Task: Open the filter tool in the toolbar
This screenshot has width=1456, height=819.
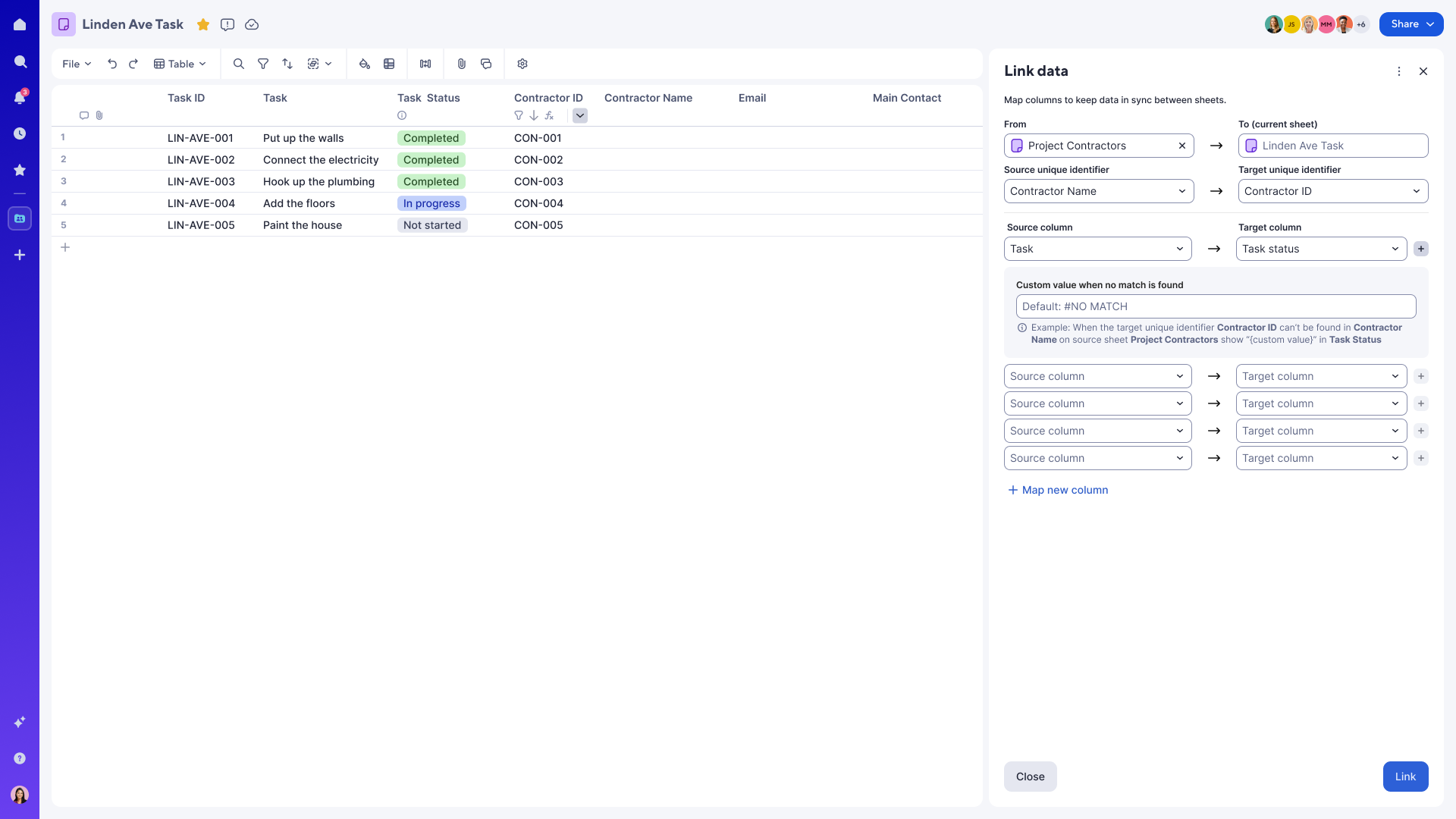Action: [263, 64]
